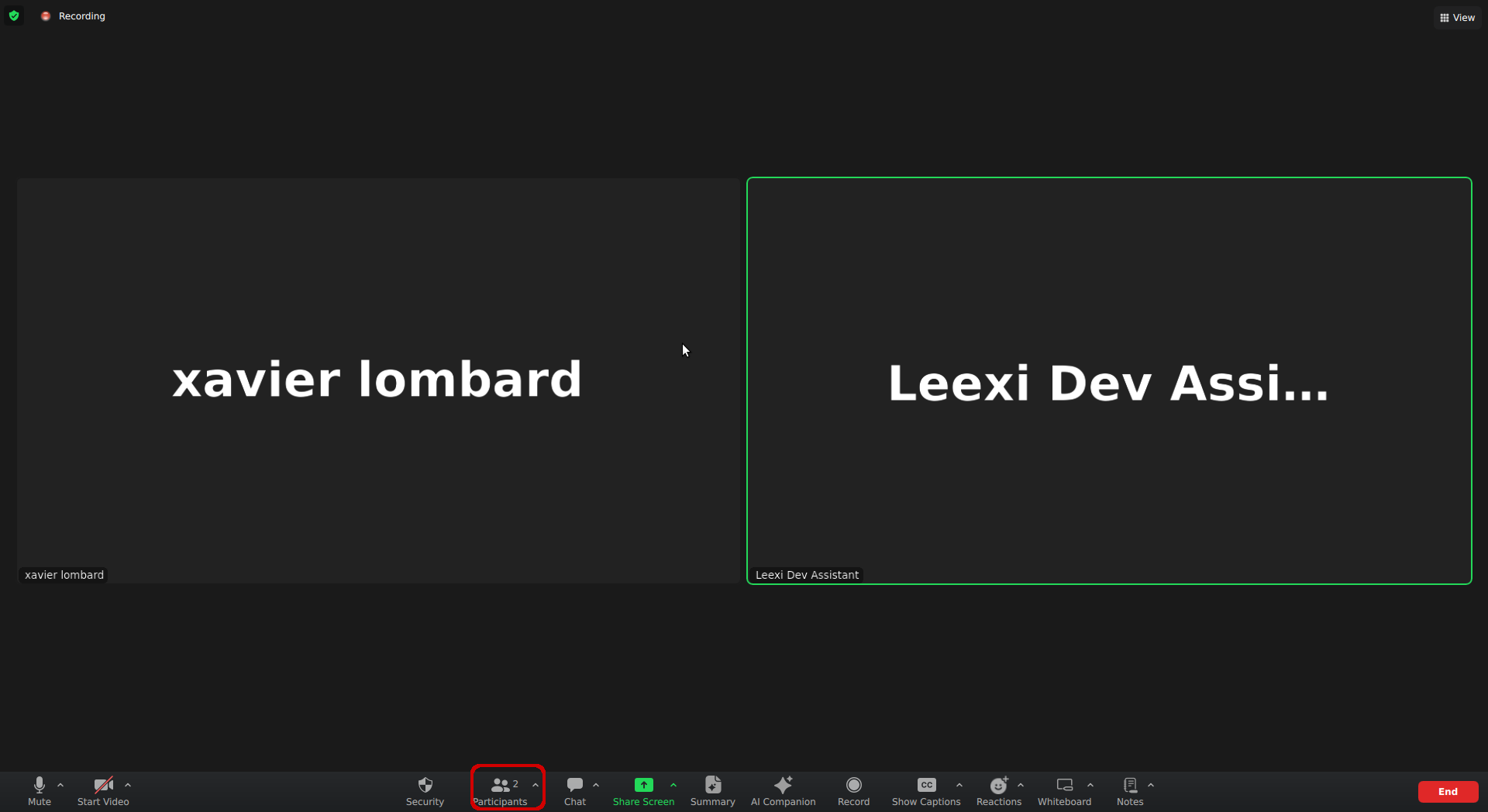Mute the microphone
The height and width of the screenshot is (812, 1488).
[40, 791]
